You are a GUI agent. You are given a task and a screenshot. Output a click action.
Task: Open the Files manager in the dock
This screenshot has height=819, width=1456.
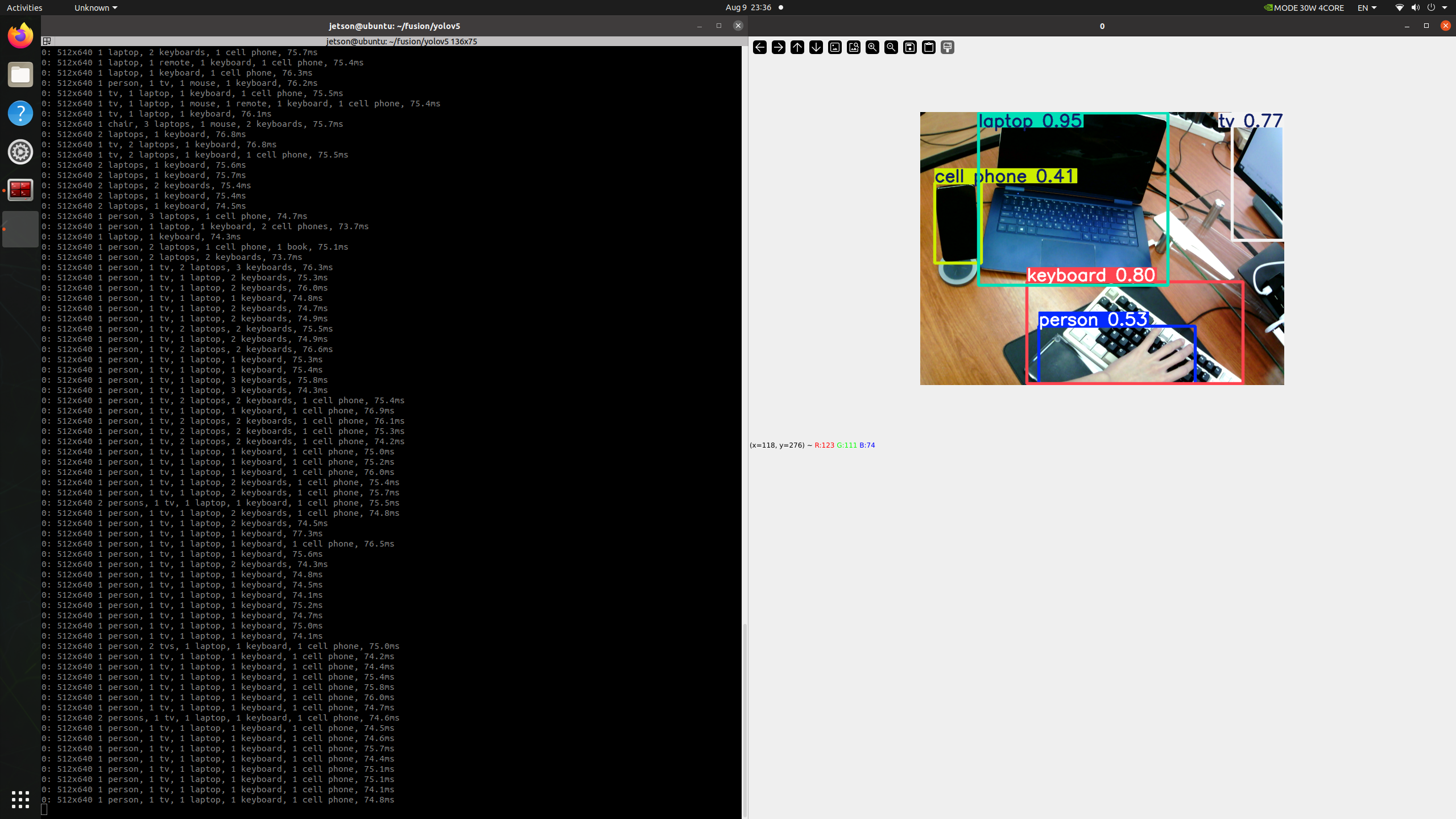[x=20, y=75]
